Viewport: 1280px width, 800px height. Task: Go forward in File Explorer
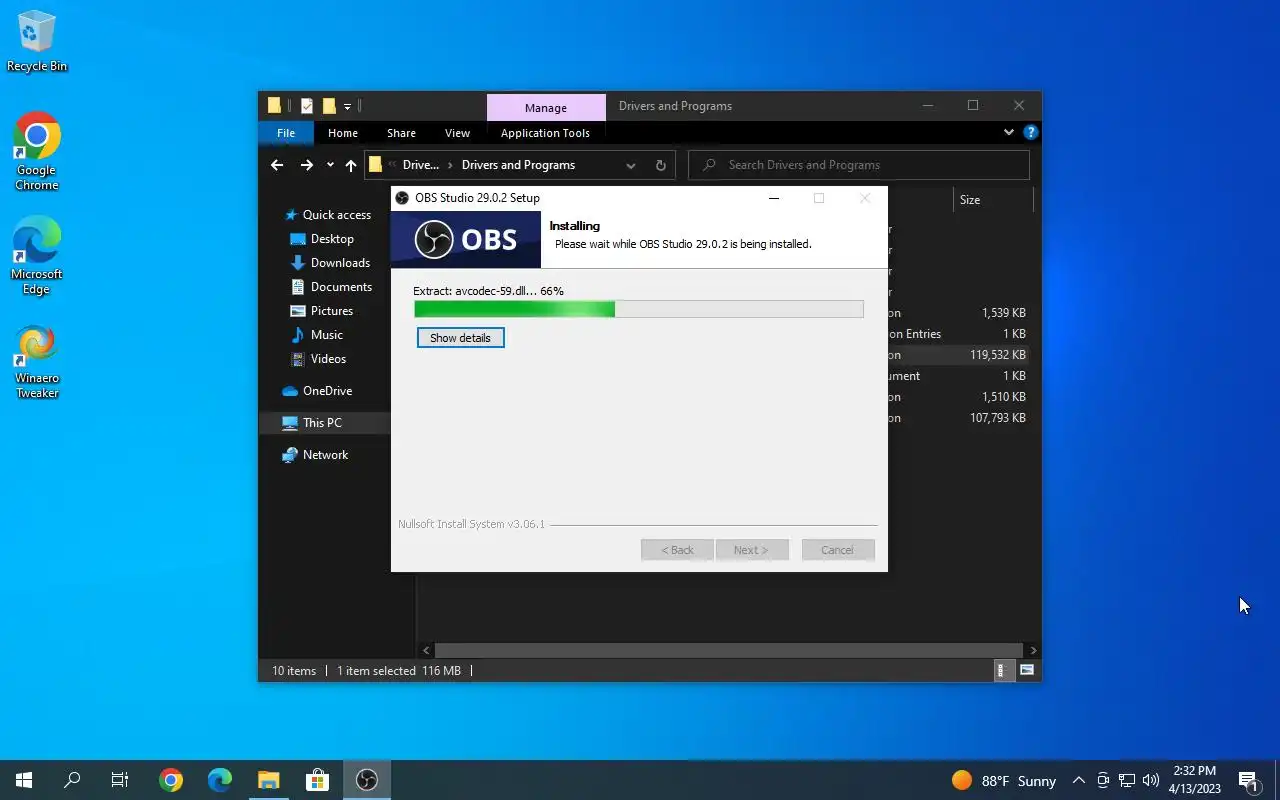coord(306,165)
